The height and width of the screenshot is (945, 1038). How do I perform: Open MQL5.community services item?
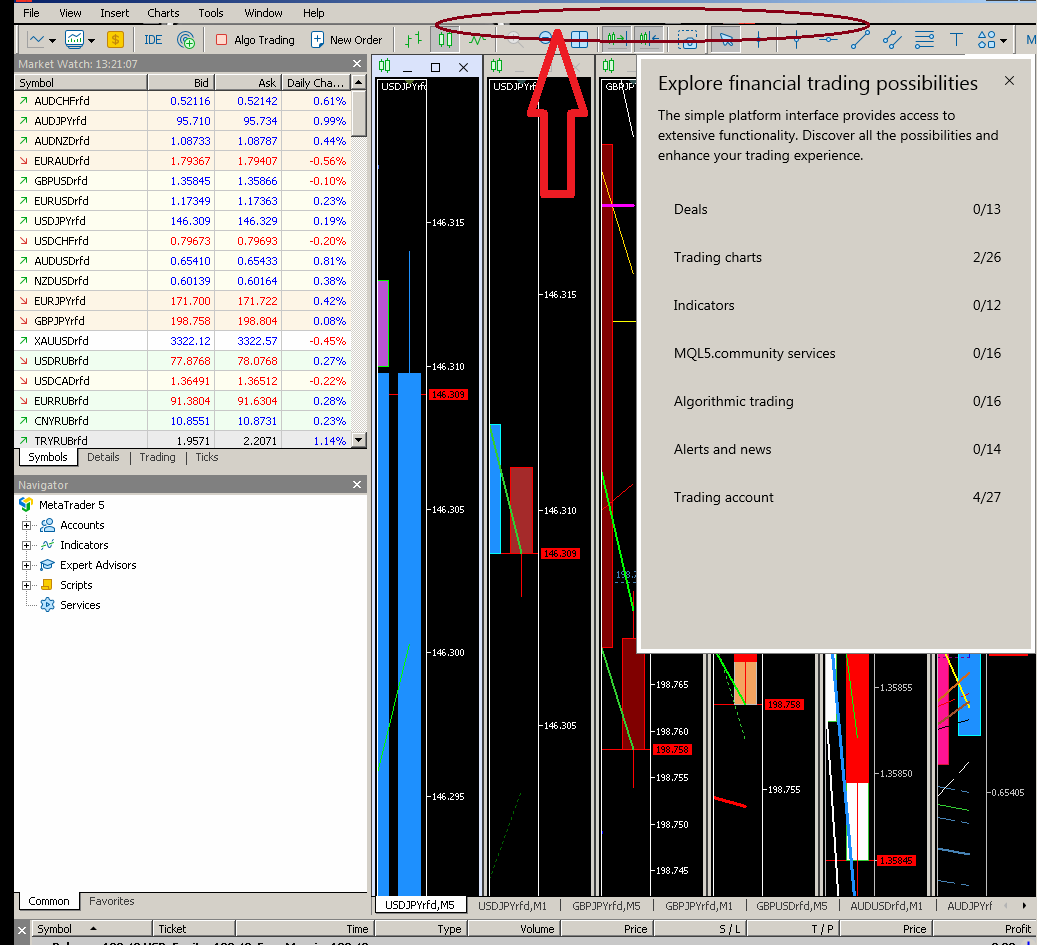click(x=837, y=353)
